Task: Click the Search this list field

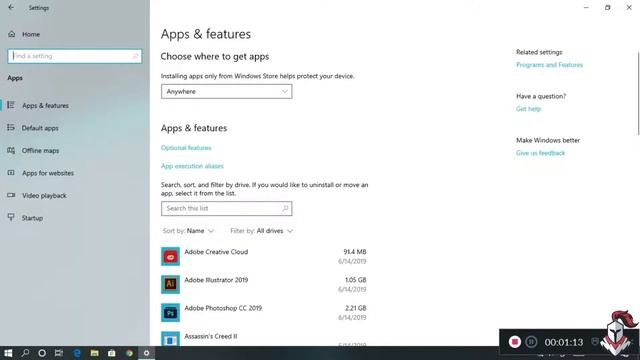Action: point(227,209)
